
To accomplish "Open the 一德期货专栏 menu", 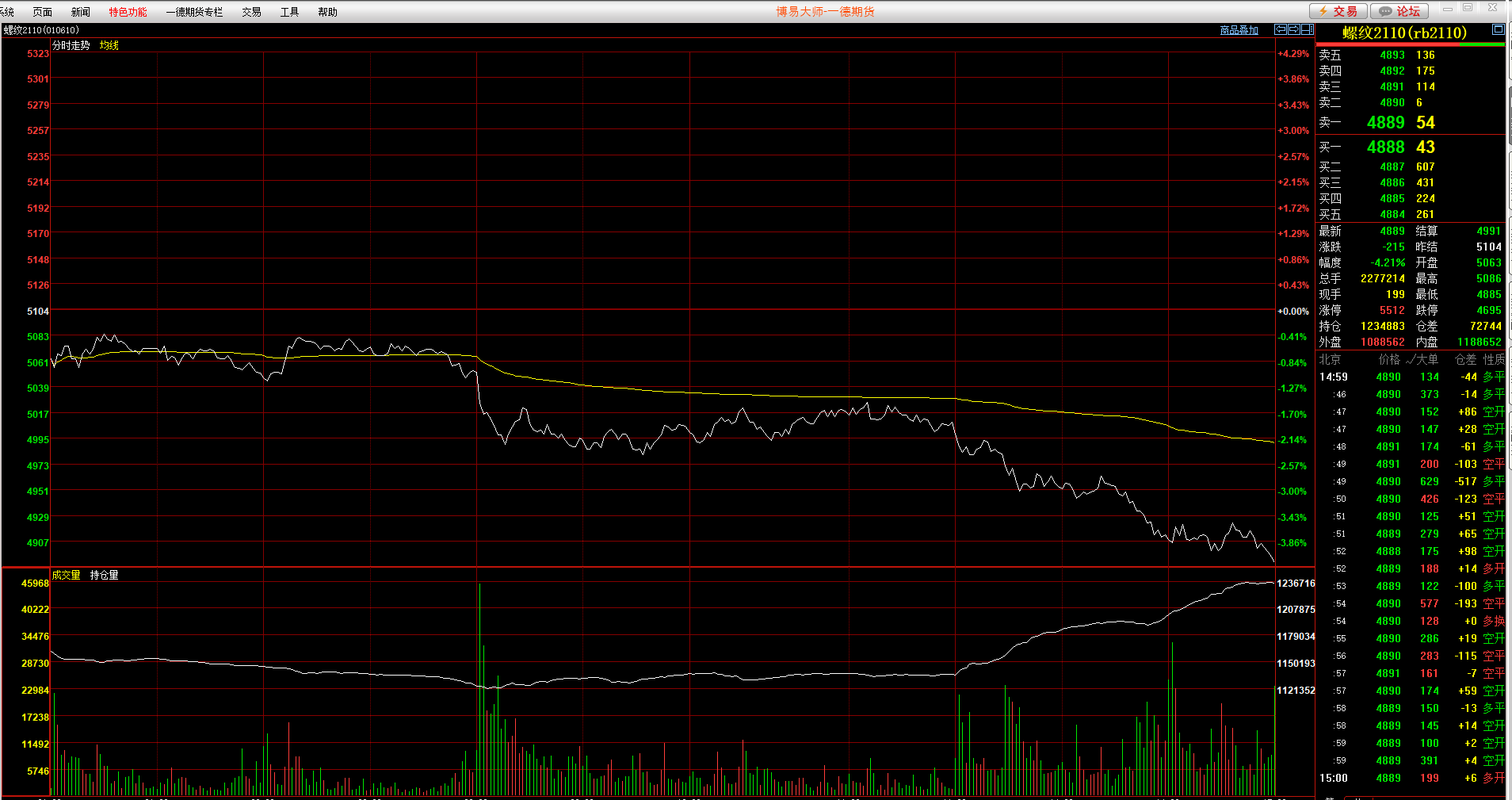I will (x=194, y=12).
